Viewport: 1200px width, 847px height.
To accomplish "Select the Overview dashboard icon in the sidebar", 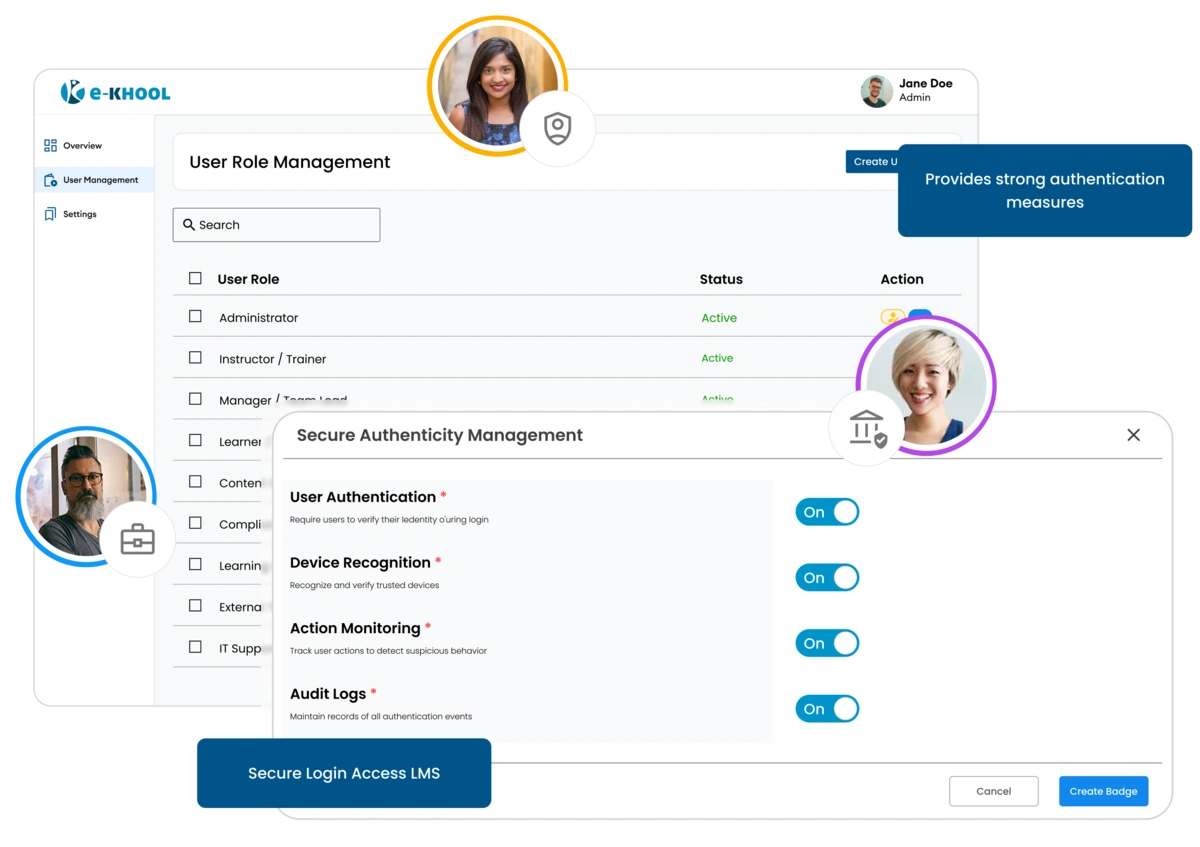I will (x=50, y=145).
